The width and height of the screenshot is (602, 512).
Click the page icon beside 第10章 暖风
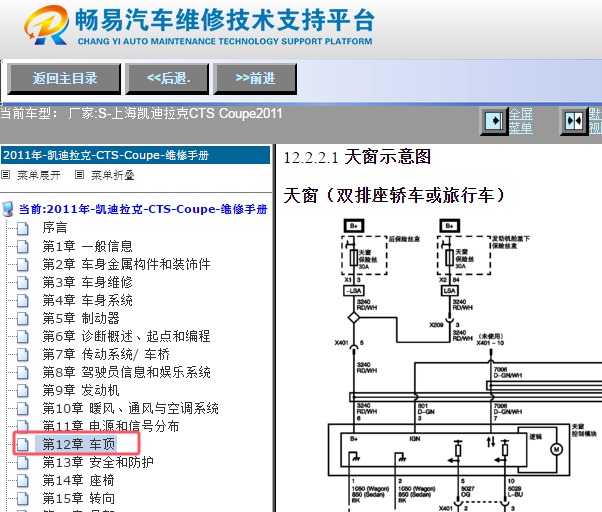point(23,408)
